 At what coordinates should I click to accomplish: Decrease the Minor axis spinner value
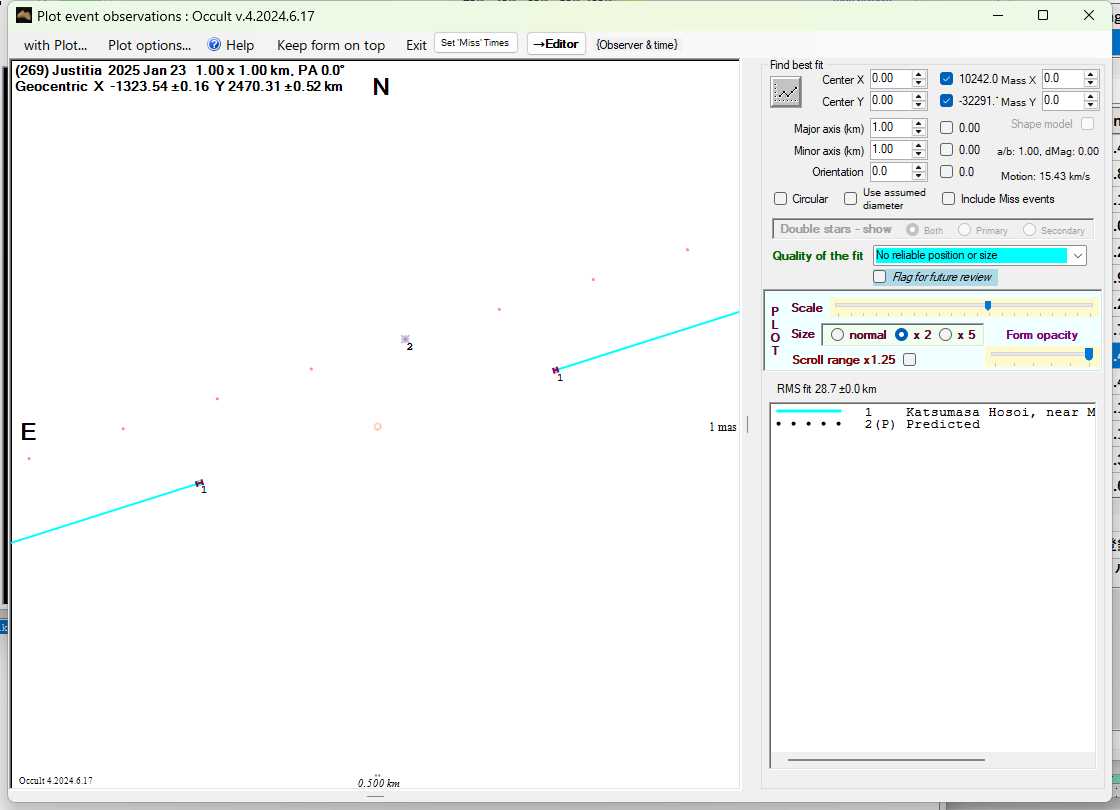tap(919, 154)
